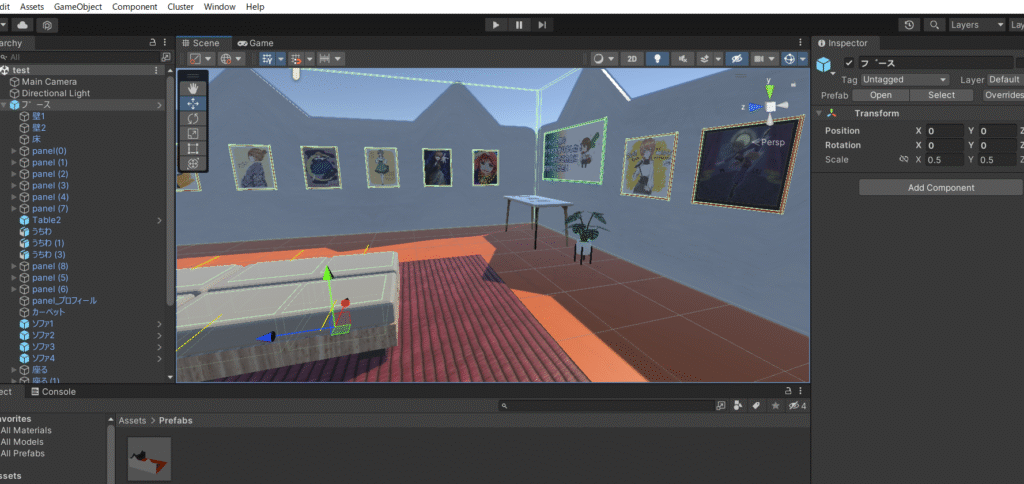
Task: Uncheck the GameObject active checkbox in Inspector
Action: click(x=849, y=64)
